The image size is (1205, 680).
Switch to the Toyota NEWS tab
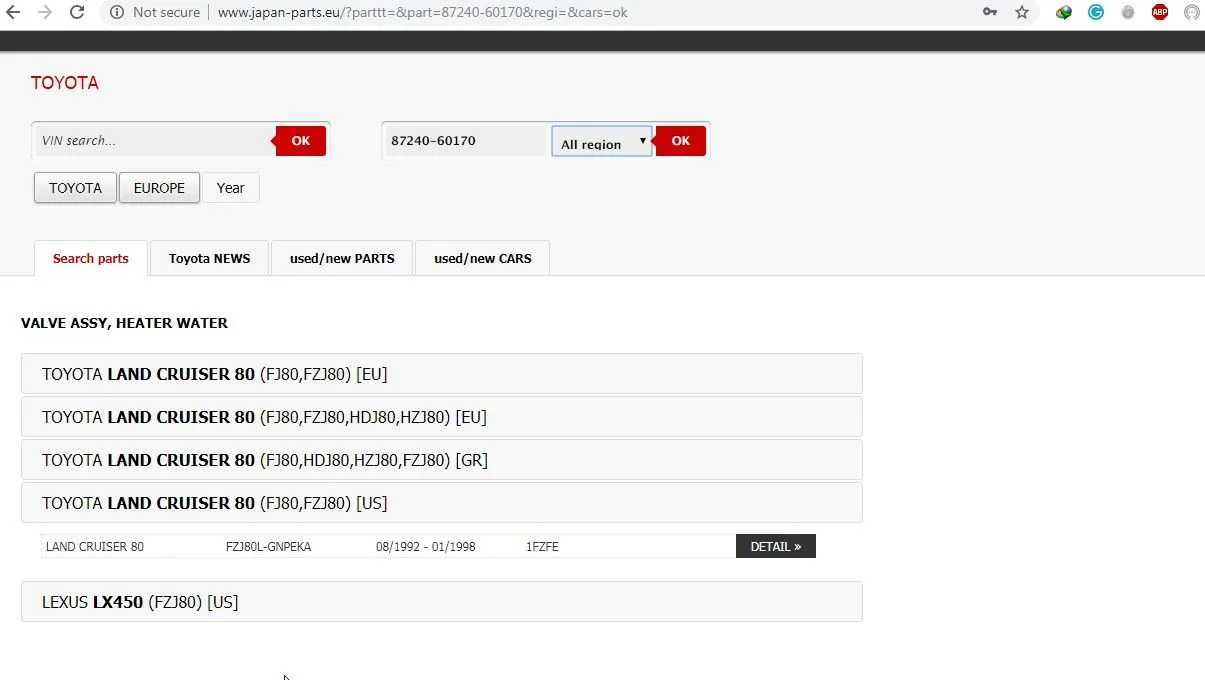point(209,258)
